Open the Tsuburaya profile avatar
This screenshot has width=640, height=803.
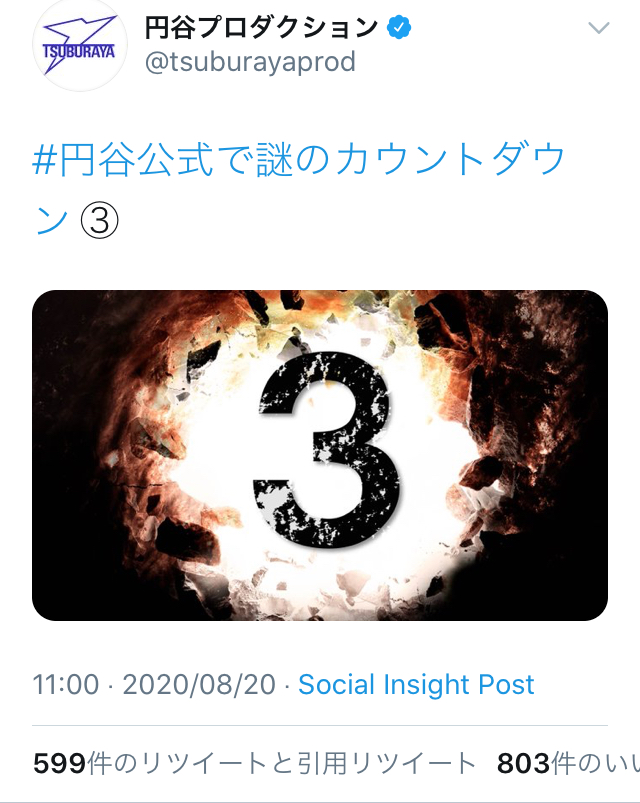(x=79, y=46)
